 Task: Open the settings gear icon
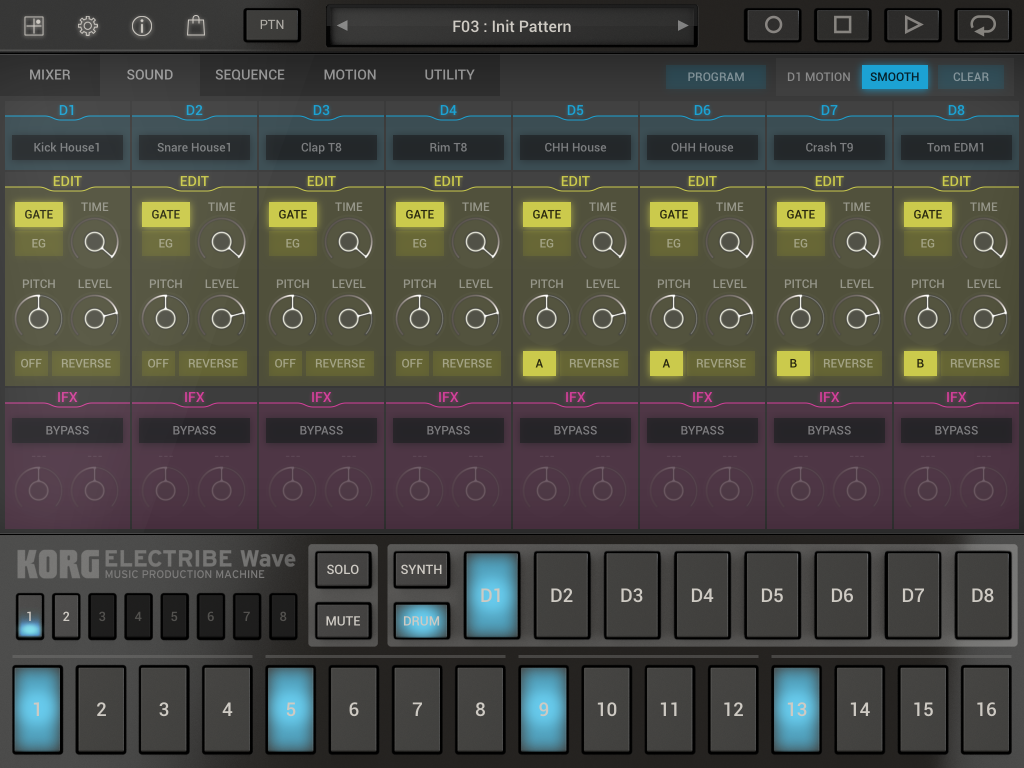point(88,26)
